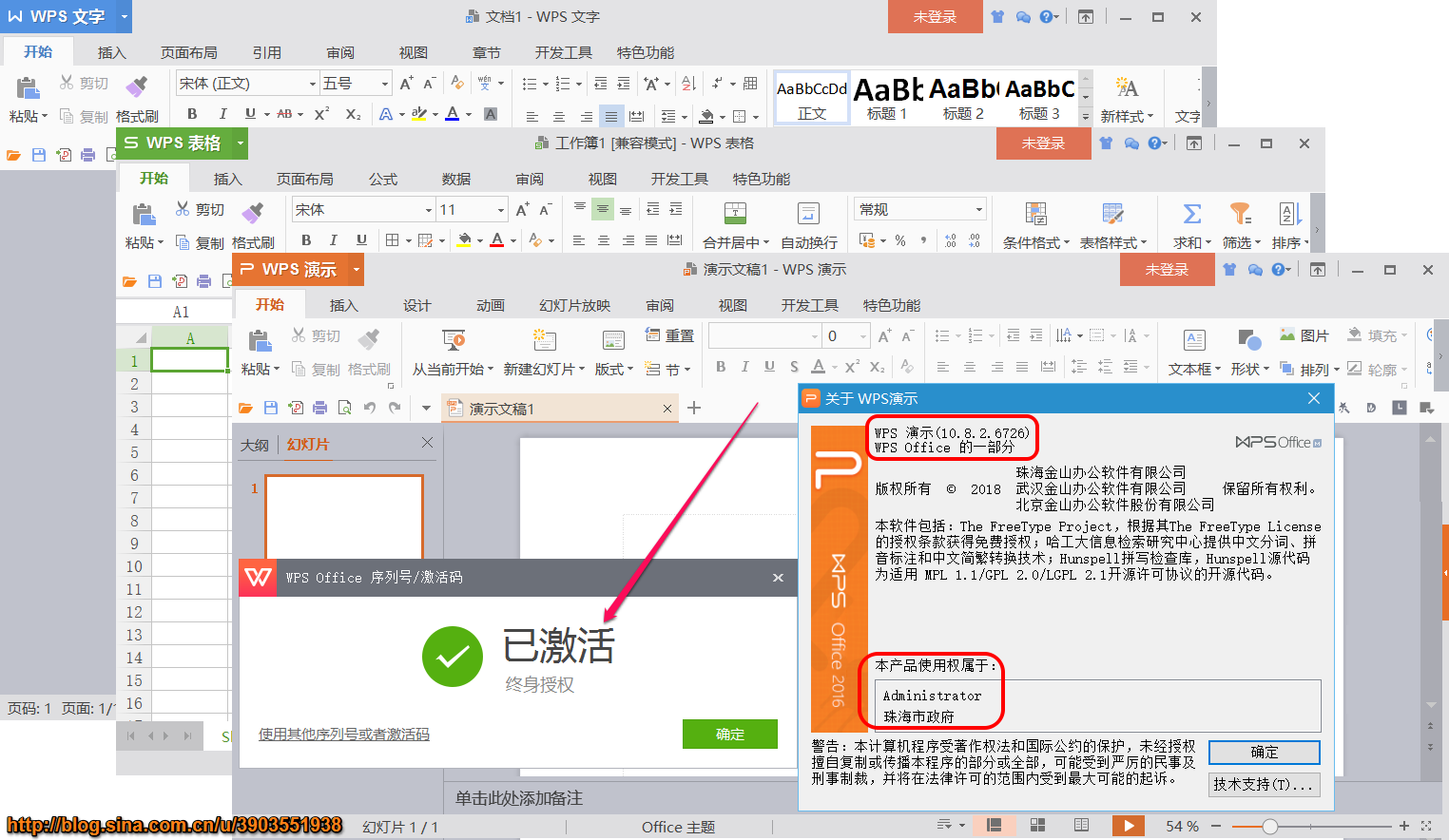Click 重置 reset in WPS 演示 ribbon
Screen dimensions: 1449x840
coord(669,335)
